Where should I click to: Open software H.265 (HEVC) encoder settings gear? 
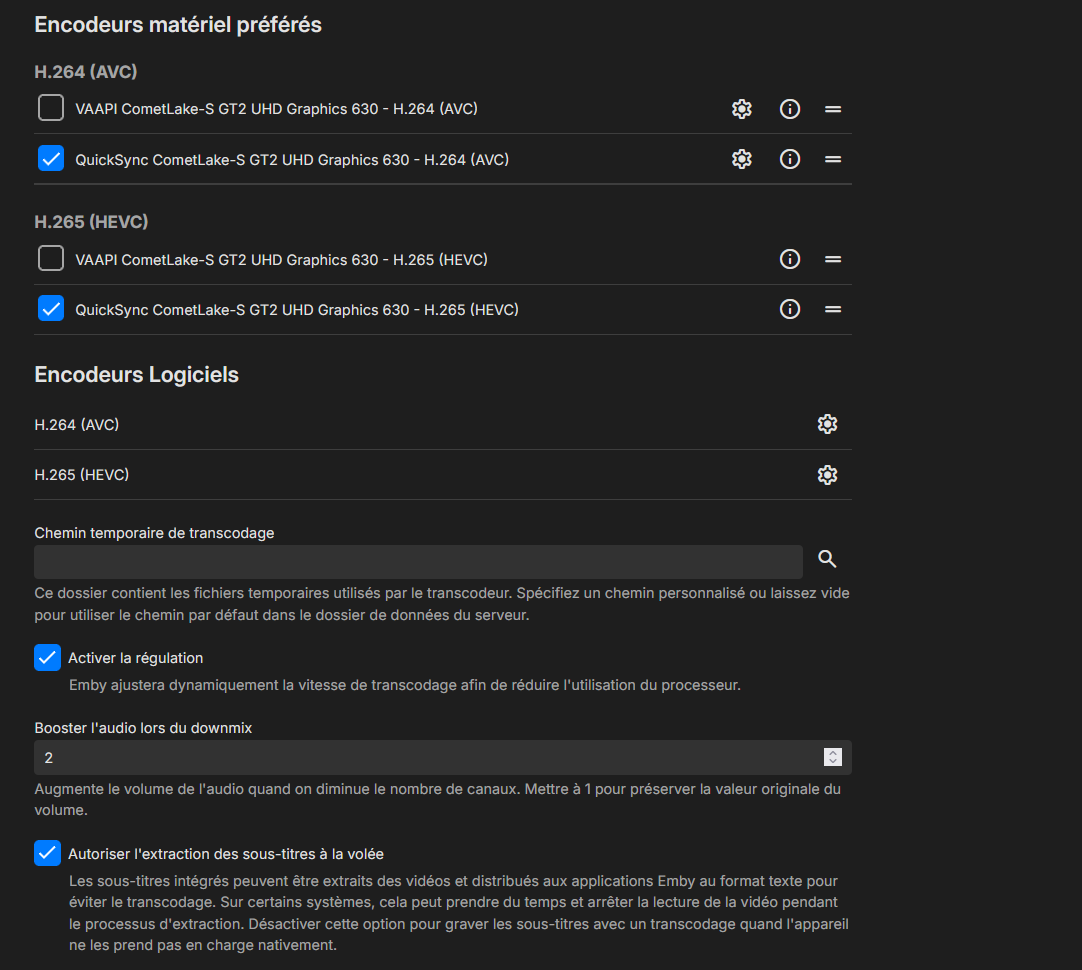pyautogui.click(x=827, y=475)
